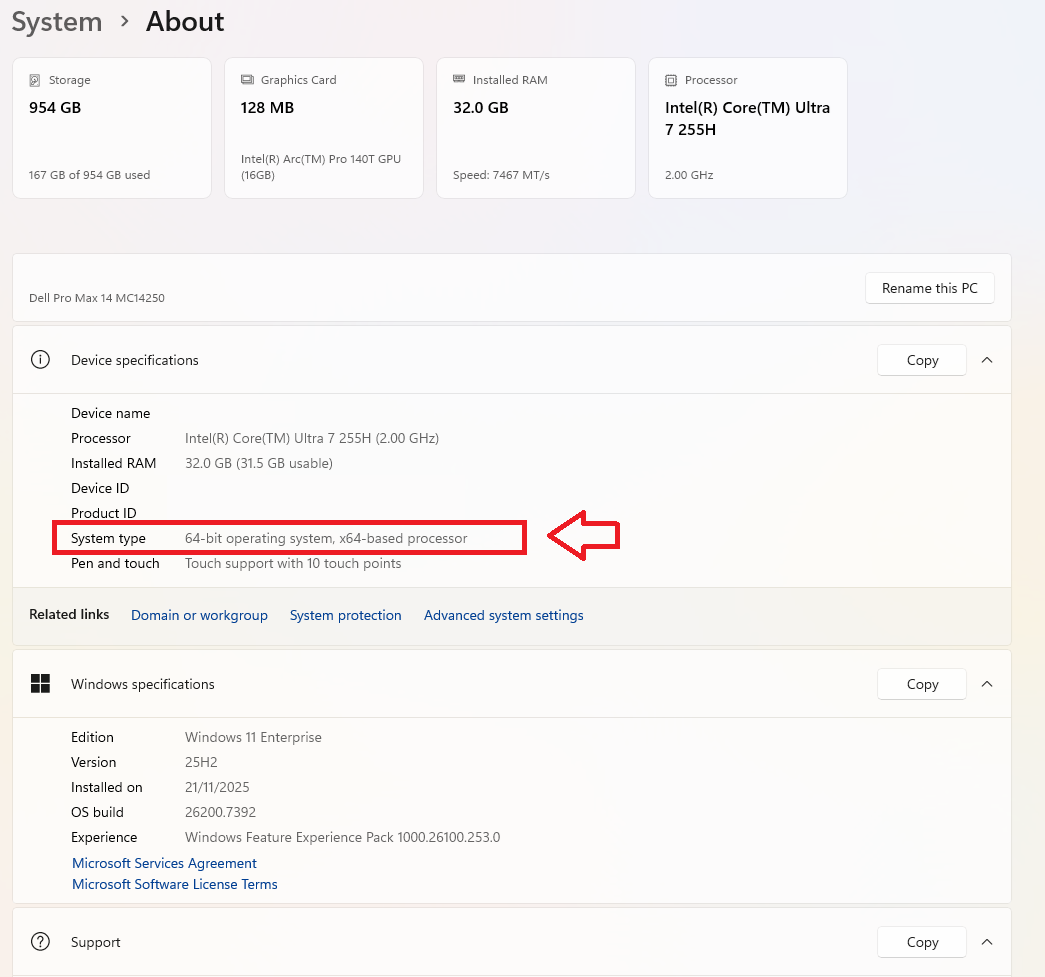Copy the Support section details

(922, 942)
